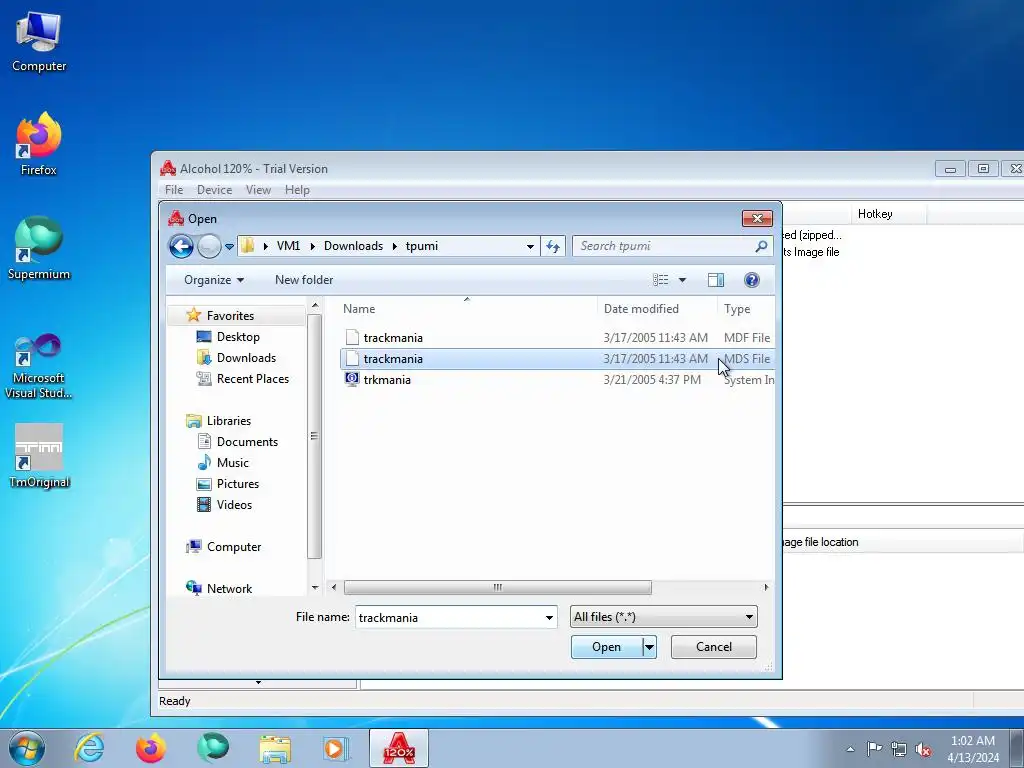Sort files by Date modified column

tap(656, 309)
